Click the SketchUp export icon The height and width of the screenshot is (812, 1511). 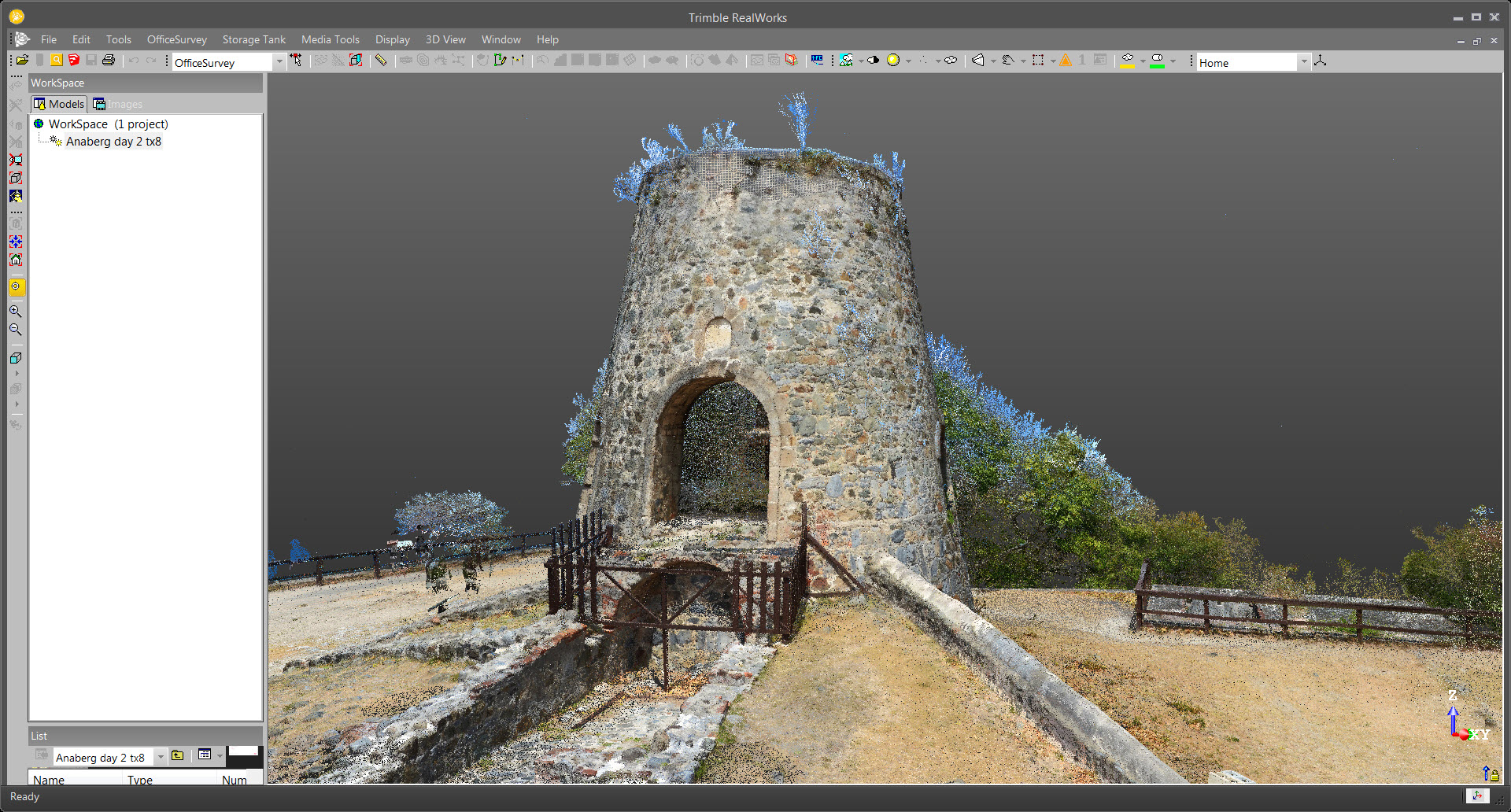tap(74, 61)
